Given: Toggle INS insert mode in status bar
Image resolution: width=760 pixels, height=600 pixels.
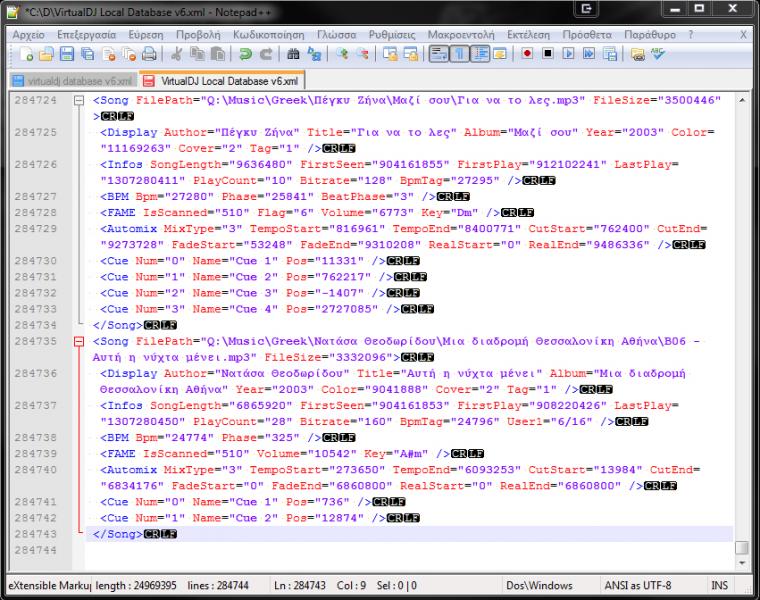Looking at the screenshot, I should (719, 585).
